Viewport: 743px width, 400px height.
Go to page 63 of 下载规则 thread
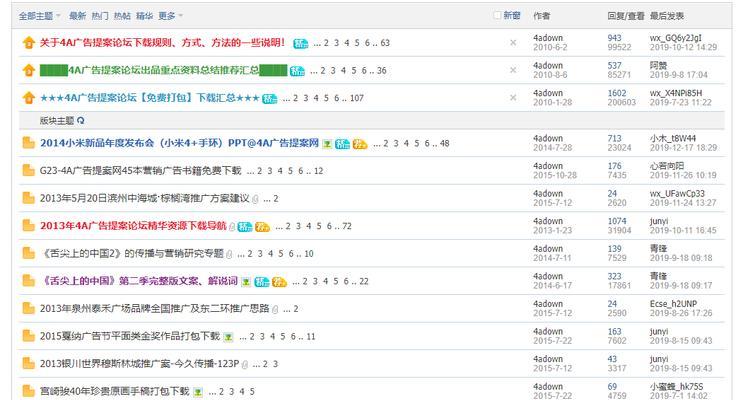coord(385,43)
